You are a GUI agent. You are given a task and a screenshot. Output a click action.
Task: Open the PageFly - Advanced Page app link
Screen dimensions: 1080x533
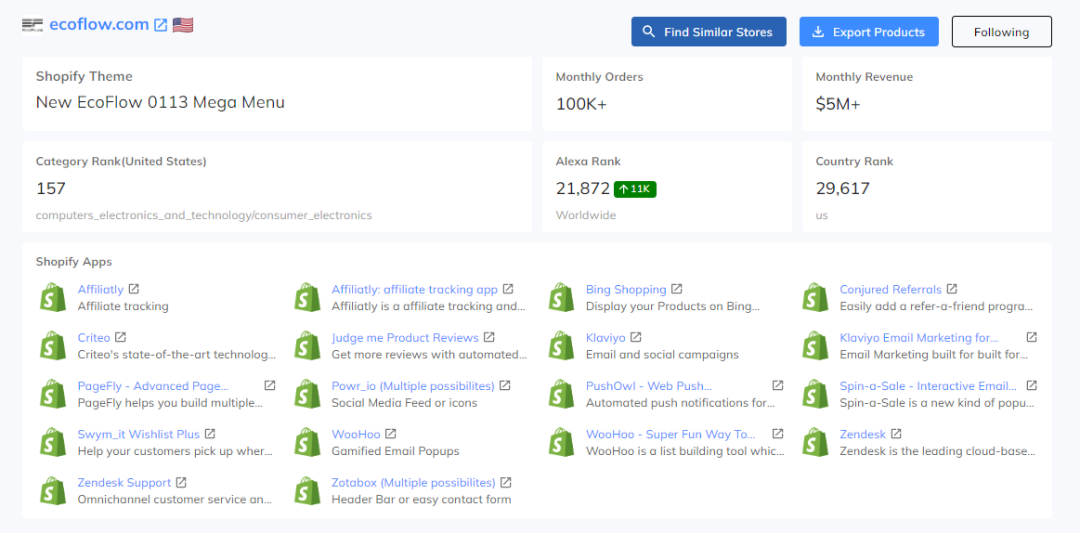click(153, 386)
